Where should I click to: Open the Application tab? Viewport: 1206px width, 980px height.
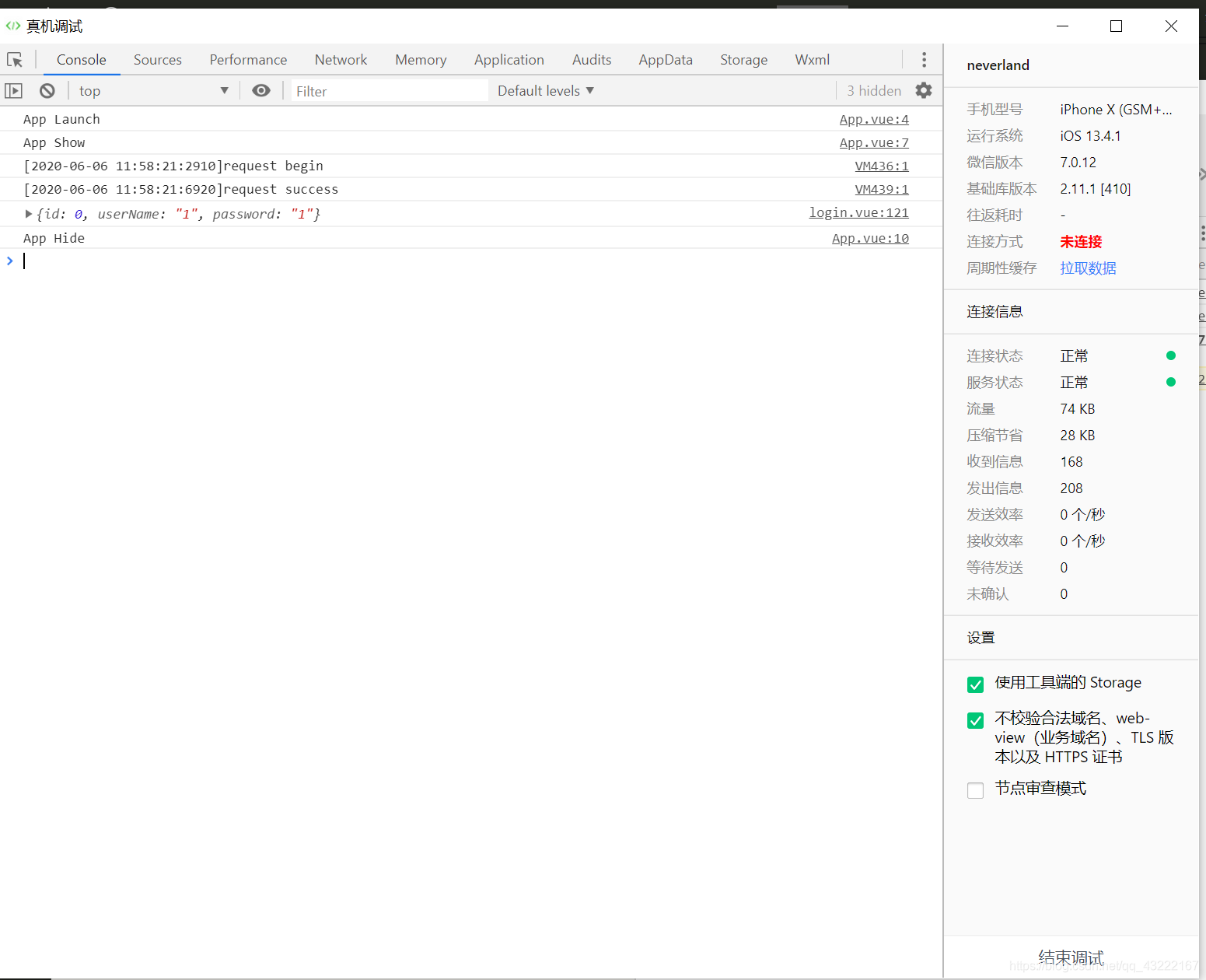(x=509, y=60)
